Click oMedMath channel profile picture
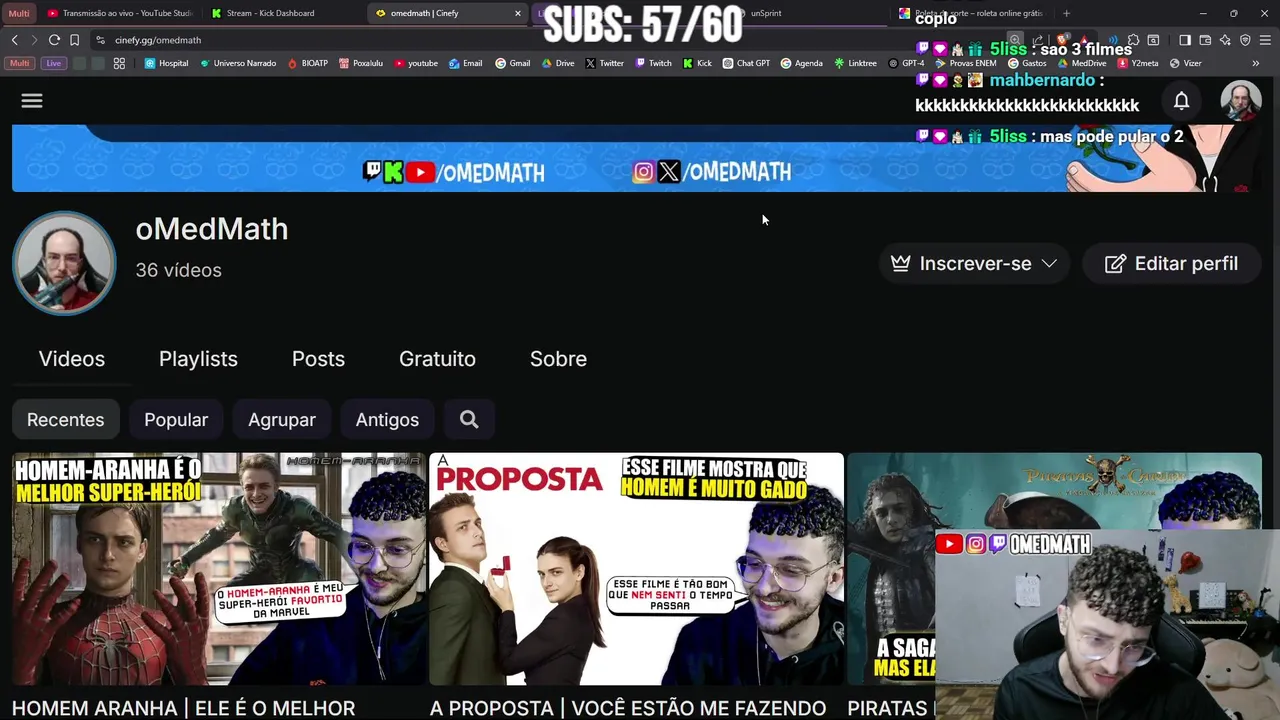This screenshot has height=720, width=1280. 64,264
